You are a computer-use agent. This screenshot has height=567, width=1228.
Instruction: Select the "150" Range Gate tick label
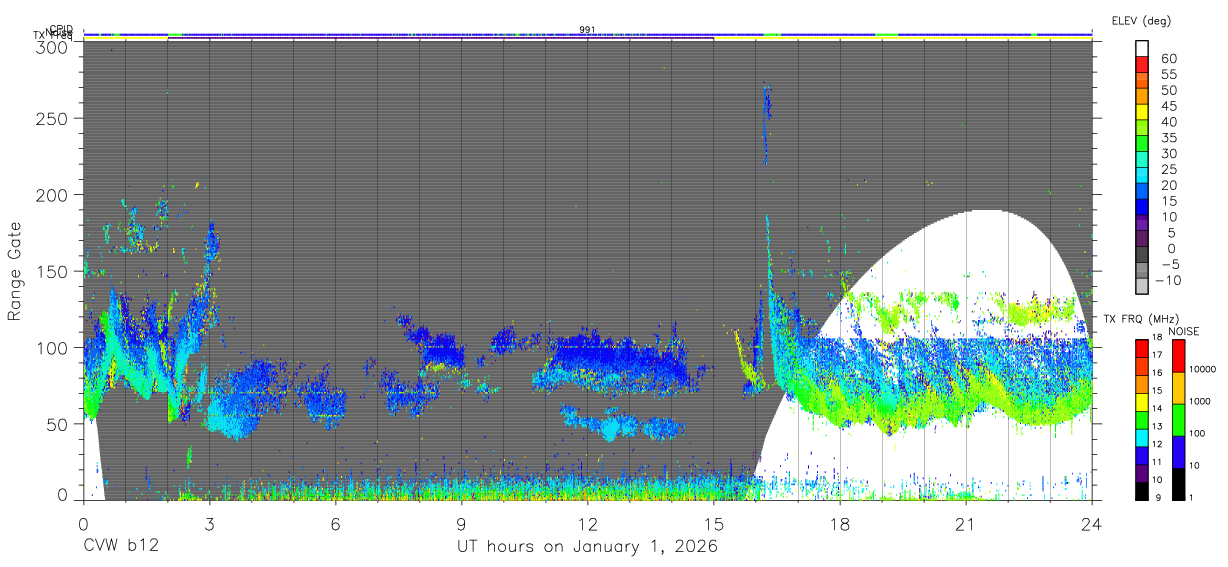(x=54, y=271)
